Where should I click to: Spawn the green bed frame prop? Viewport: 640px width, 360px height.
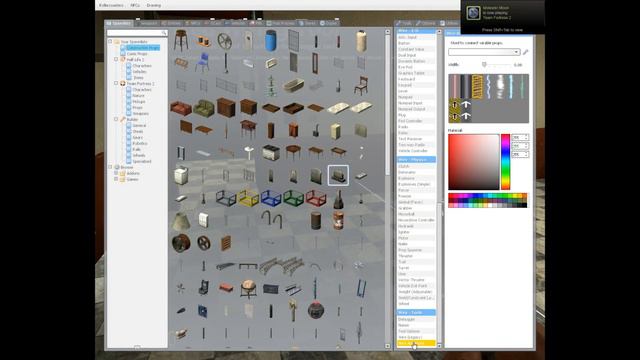pyautogui.click(x=293, y=198)
